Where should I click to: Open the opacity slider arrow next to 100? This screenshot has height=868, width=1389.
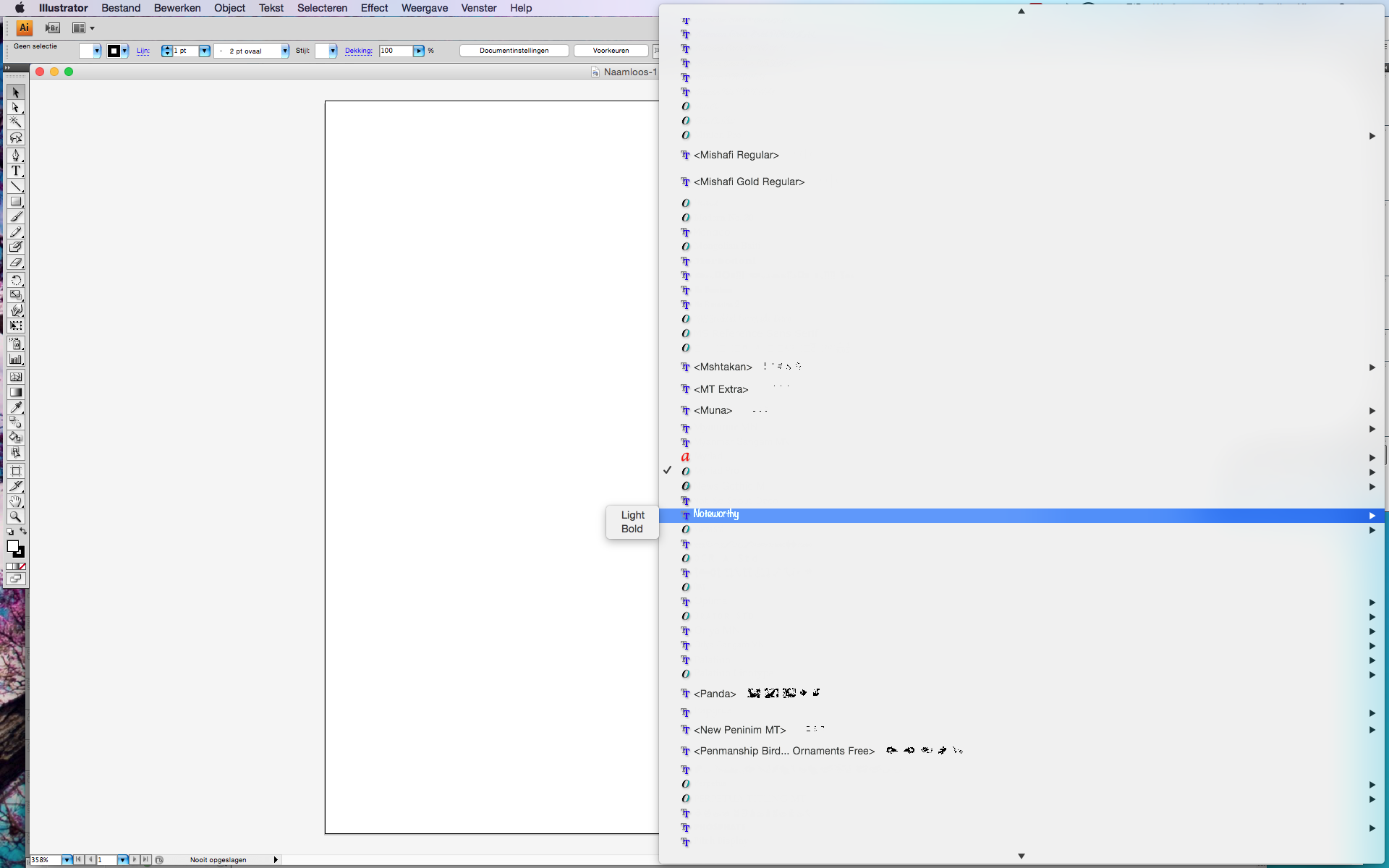tap(419, 51)
